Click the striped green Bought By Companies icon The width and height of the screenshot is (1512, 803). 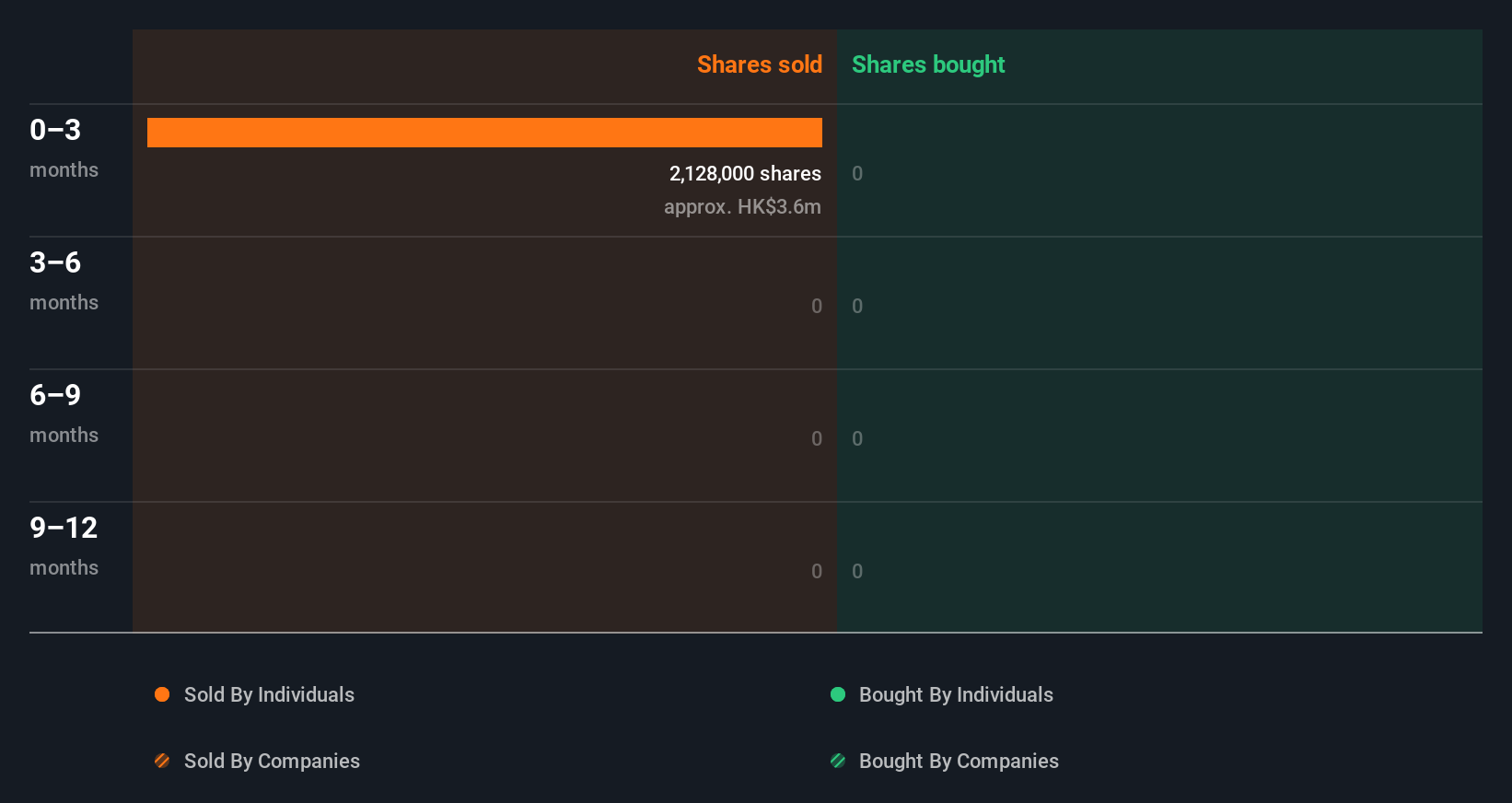[838, 761]
